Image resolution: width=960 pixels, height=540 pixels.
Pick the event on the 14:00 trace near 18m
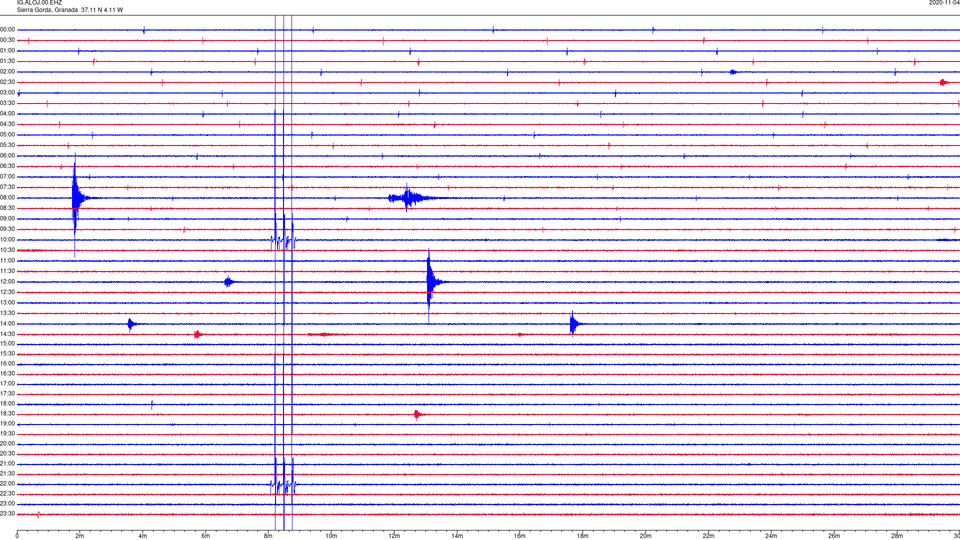[x=574, y=324]
